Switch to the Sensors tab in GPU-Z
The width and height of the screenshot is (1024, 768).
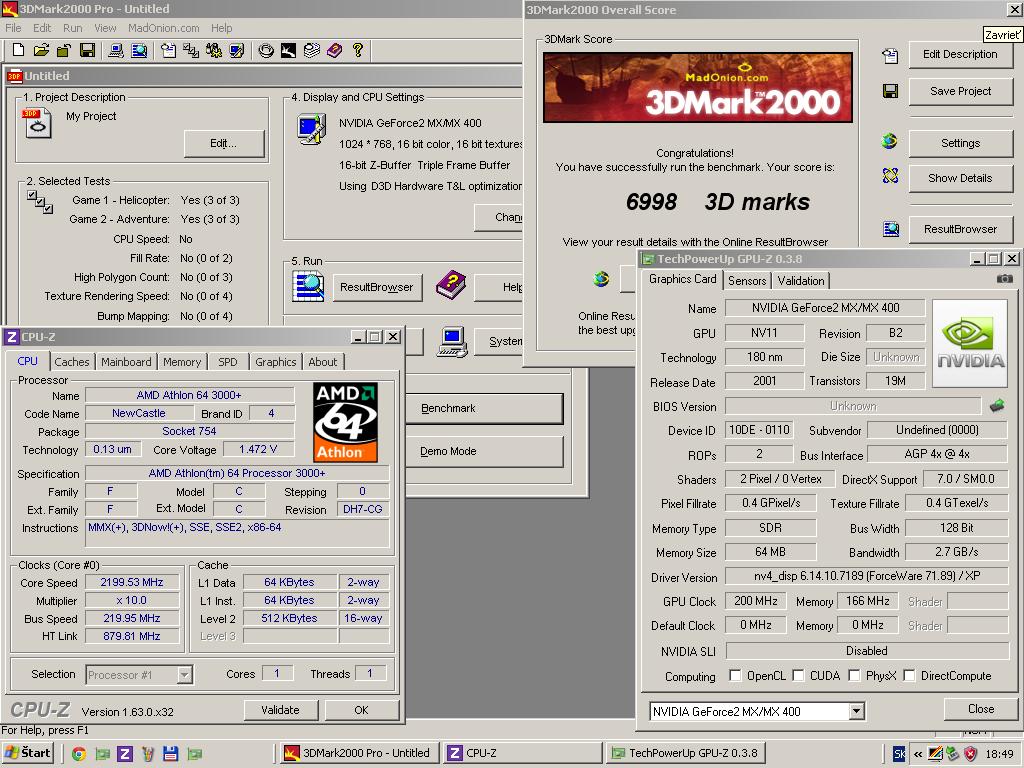click(x=746, y=281)
